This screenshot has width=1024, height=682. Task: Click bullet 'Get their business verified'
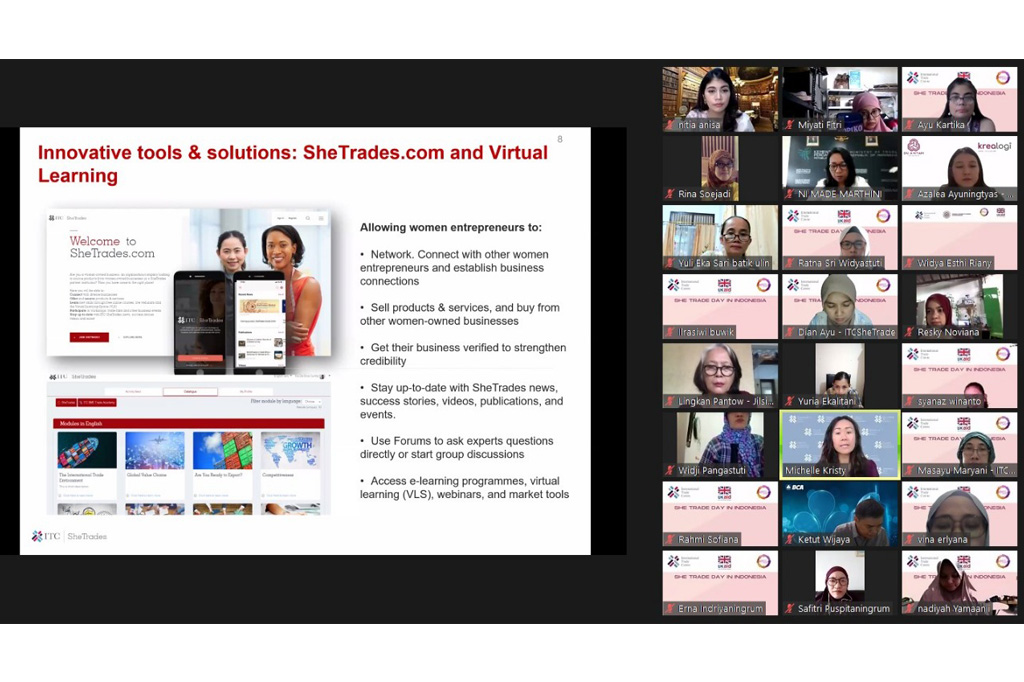(x=463, y=354)
